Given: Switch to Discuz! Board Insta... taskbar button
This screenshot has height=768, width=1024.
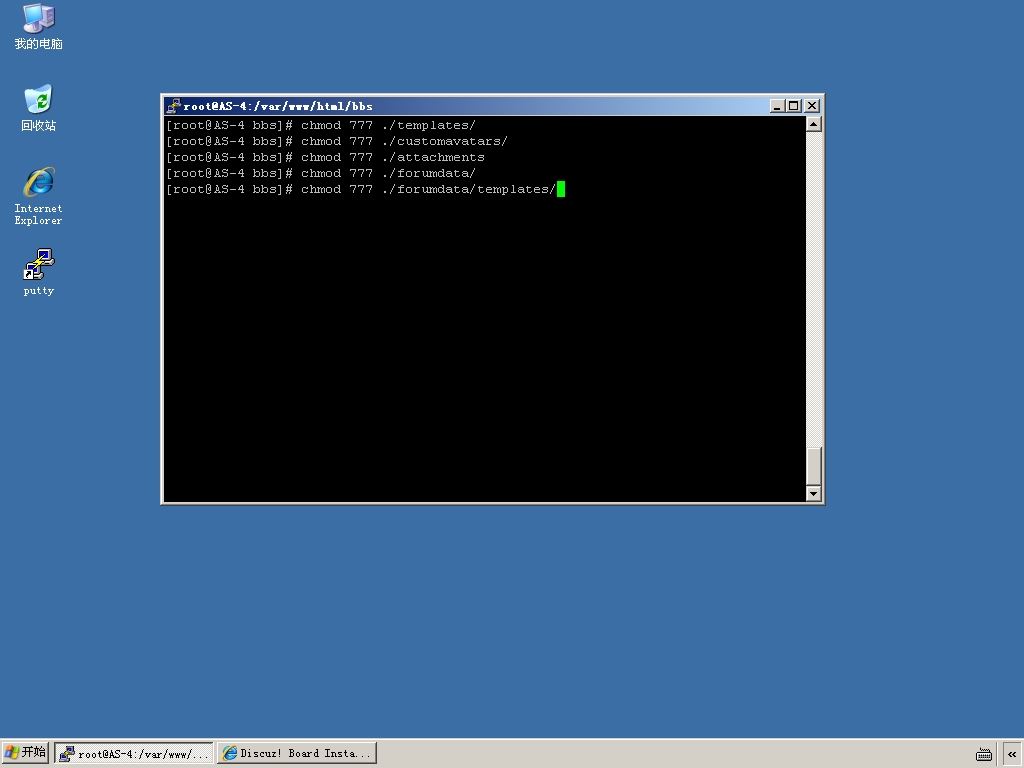Looking at the screenshot, I should point(297,754).
